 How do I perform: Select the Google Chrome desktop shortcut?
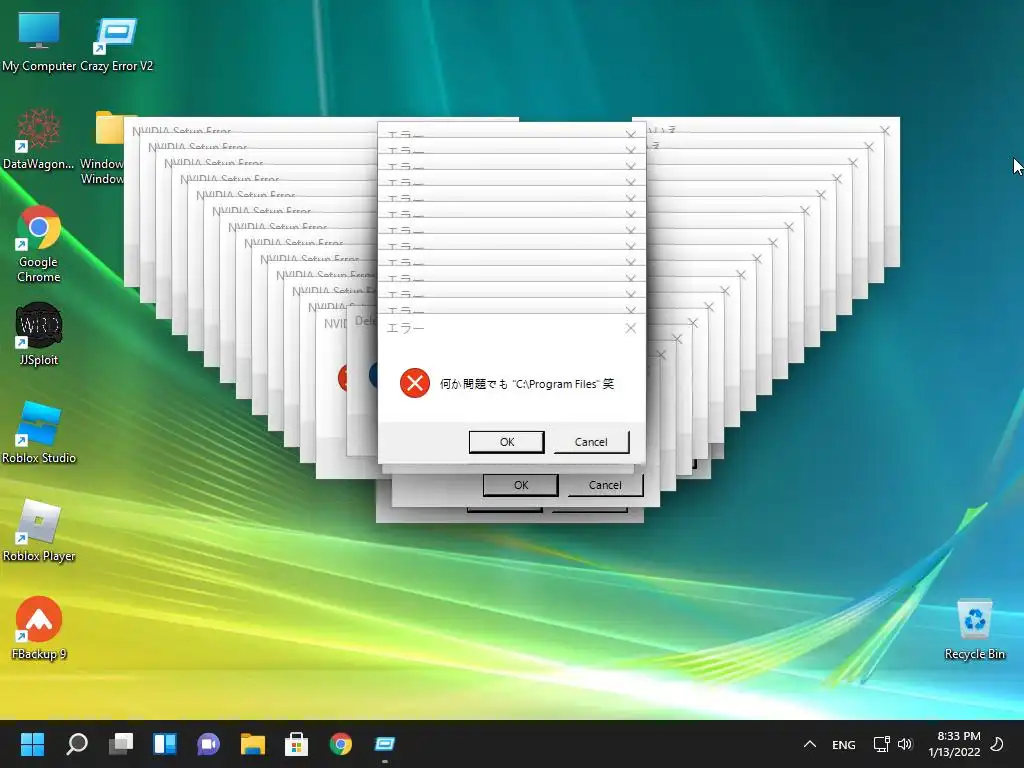39,244
